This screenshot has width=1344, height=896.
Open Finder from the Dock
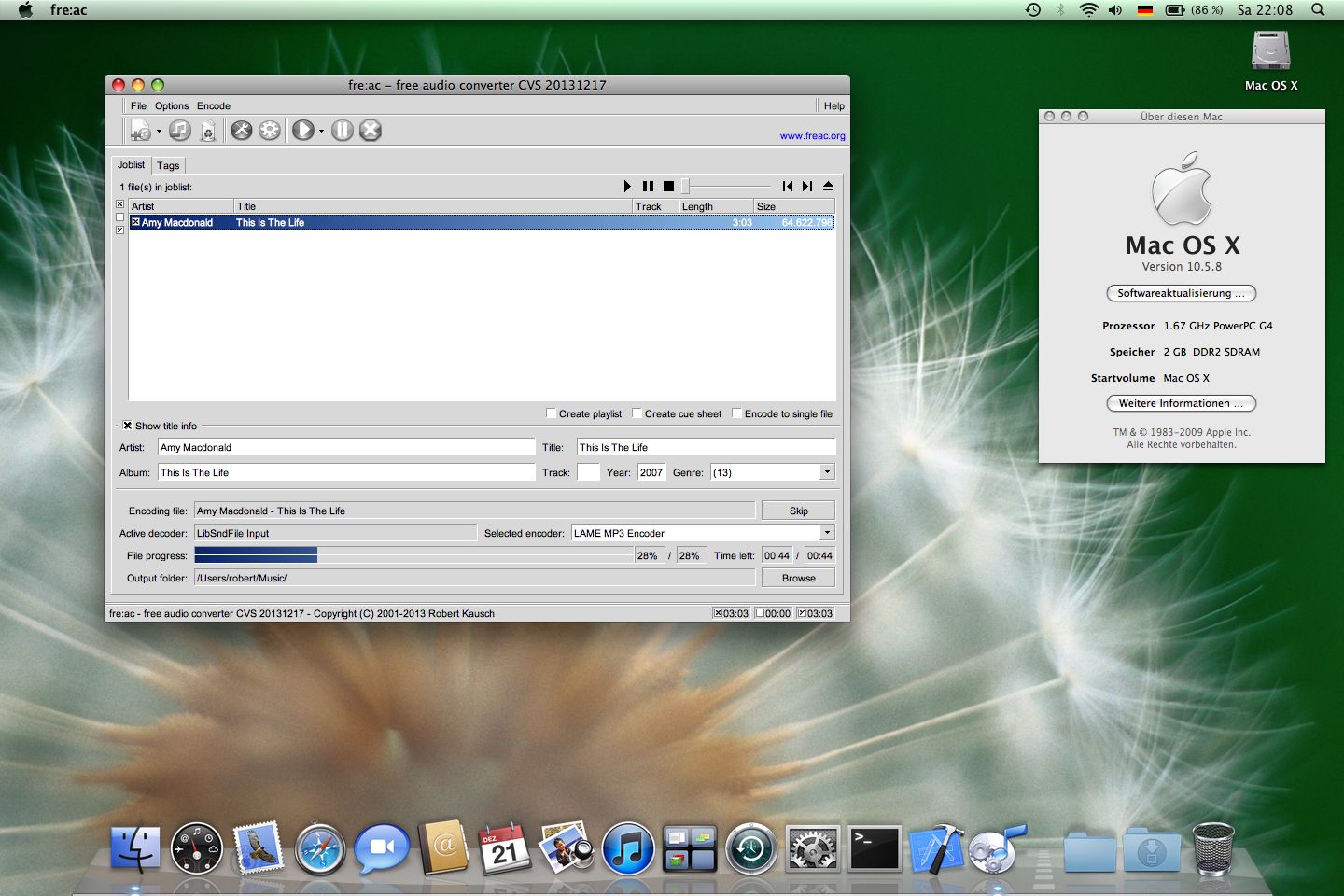135,849
